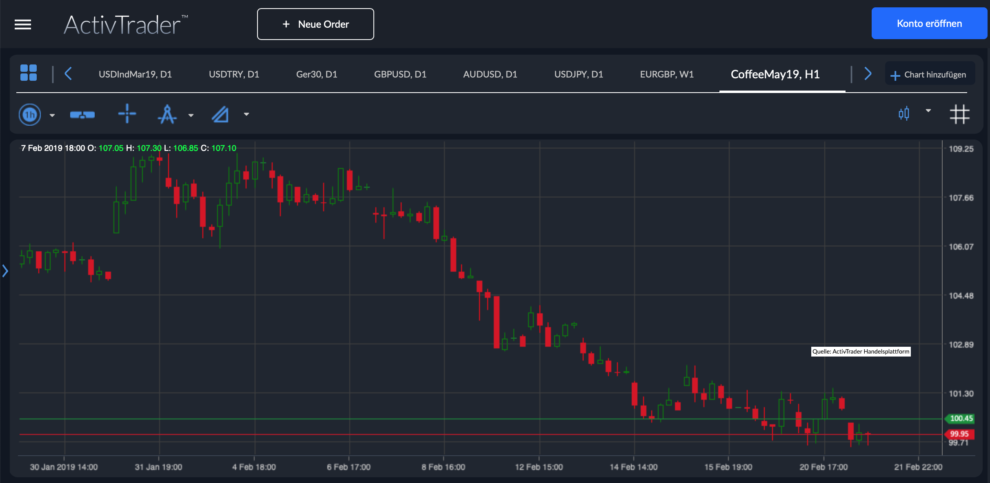Go to the next chart tabs with right arrow
The height and width of the screenshot is (483, 990).
(x=868, y=73)
